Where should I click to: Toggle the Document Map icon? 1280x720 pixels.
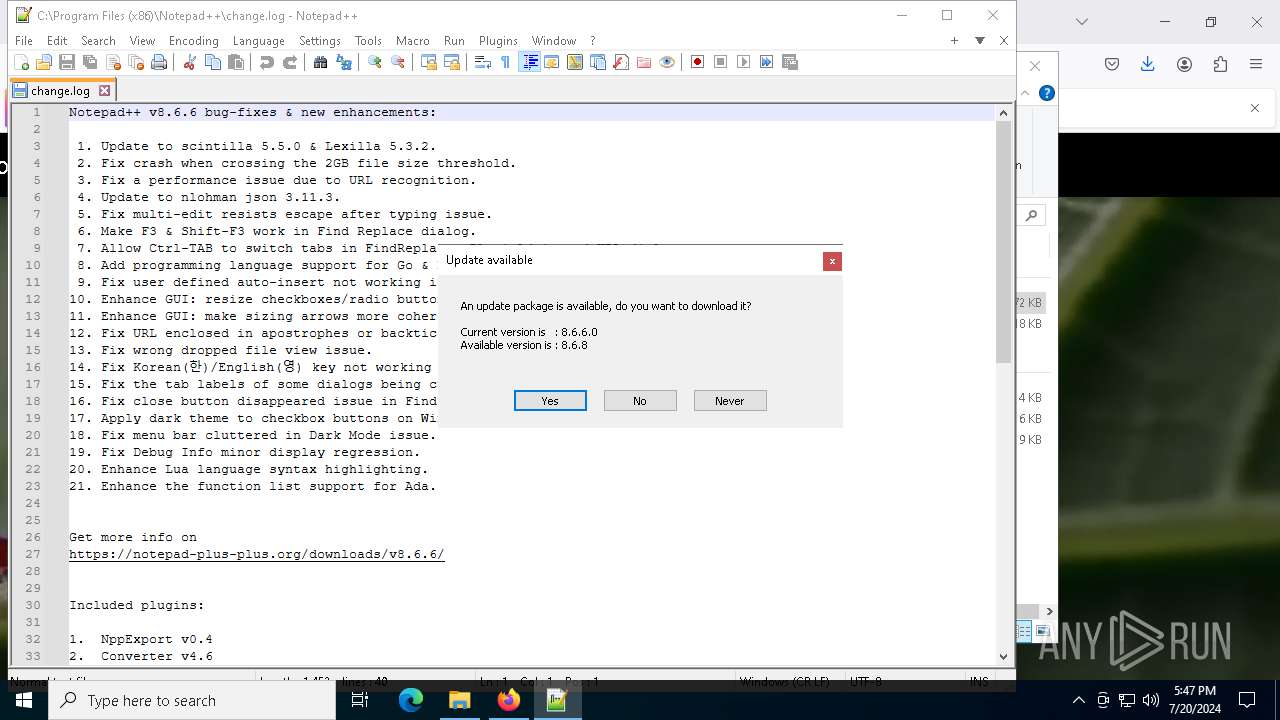575,62
